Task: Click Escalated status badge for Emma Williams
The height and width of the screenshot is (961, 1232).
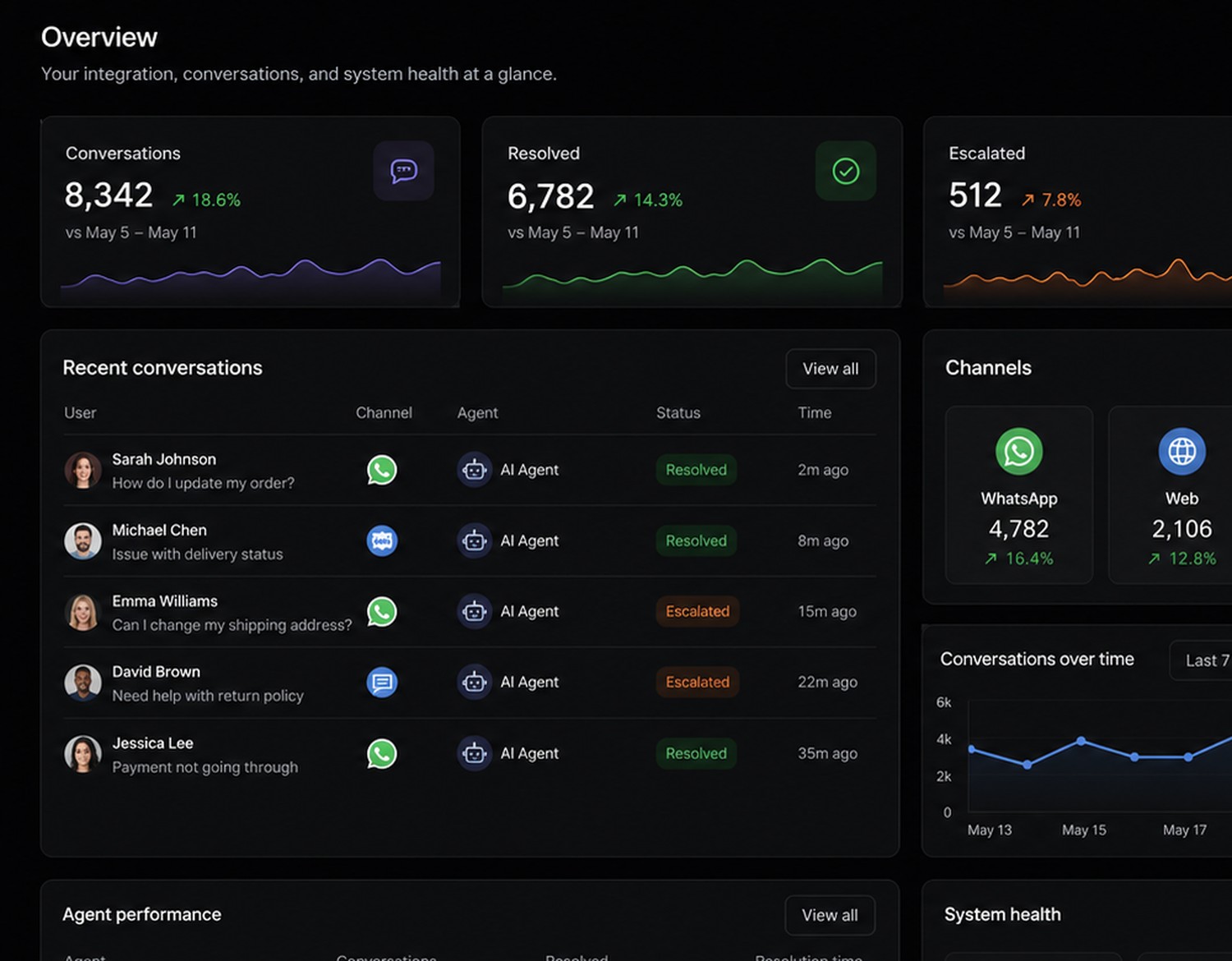Action: (x=697, y=612)
